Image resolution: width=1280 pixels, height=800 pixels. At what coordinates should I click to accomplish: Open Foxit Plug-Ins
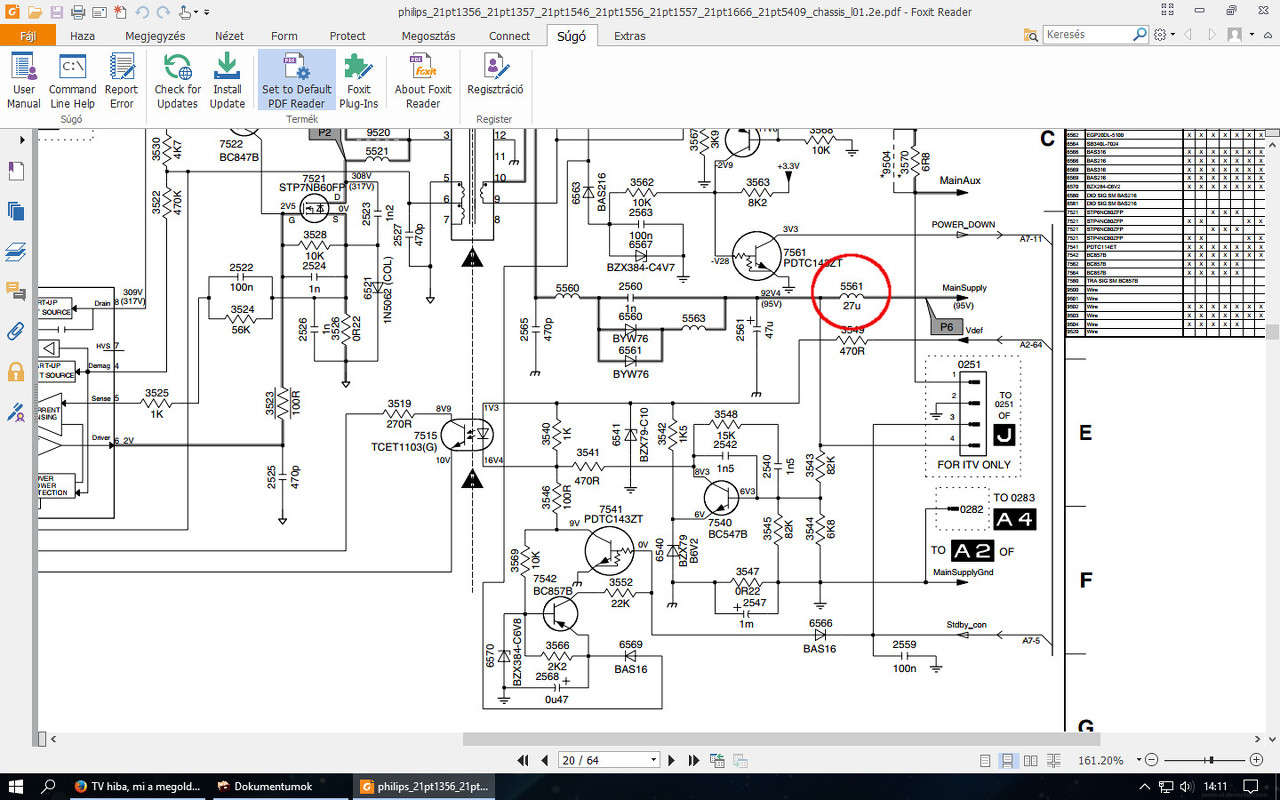point(358,82)
